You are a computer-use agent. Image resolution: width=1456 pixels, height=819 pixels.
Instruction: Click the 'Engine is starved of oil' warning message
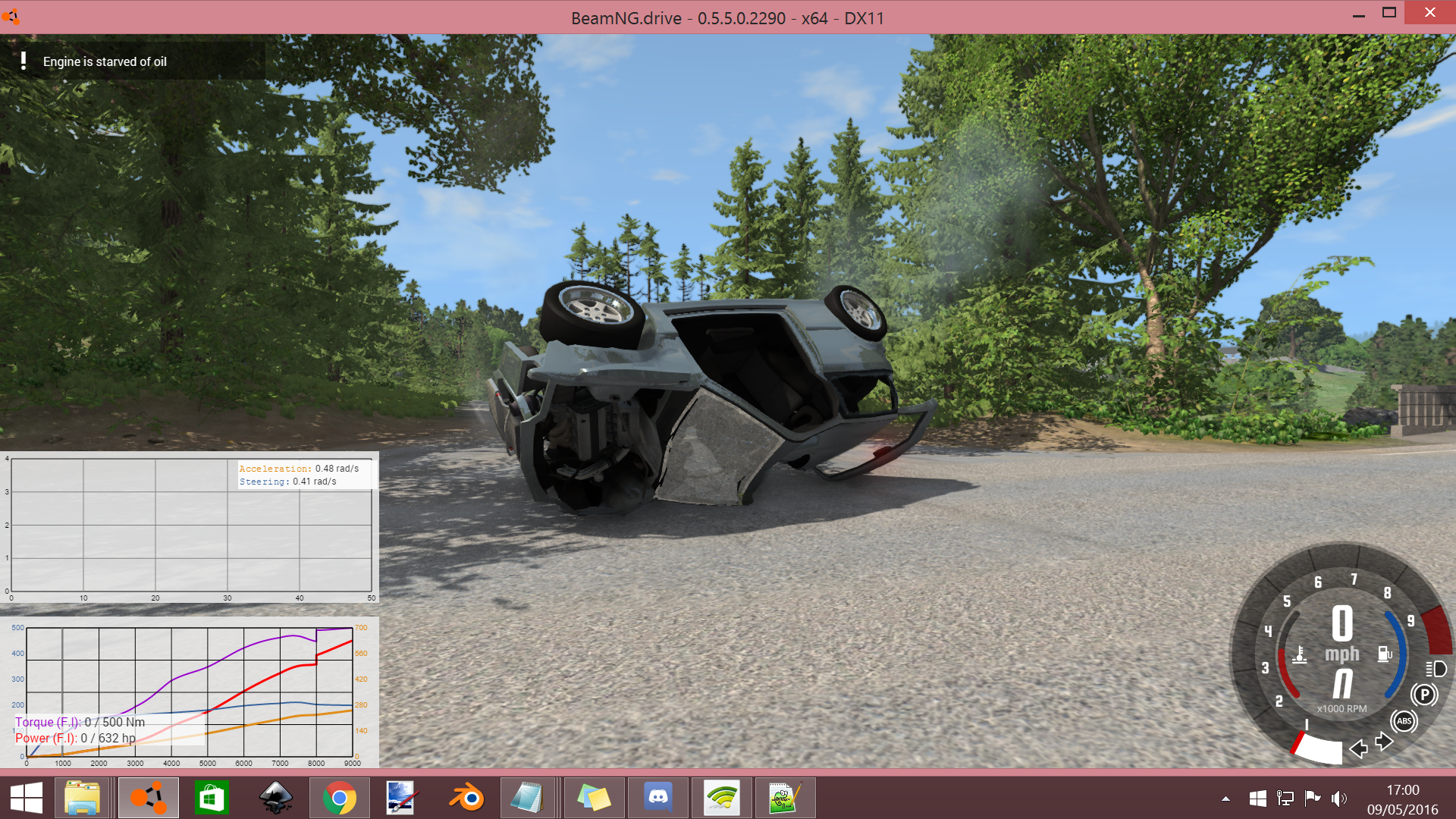pos(105,61)
